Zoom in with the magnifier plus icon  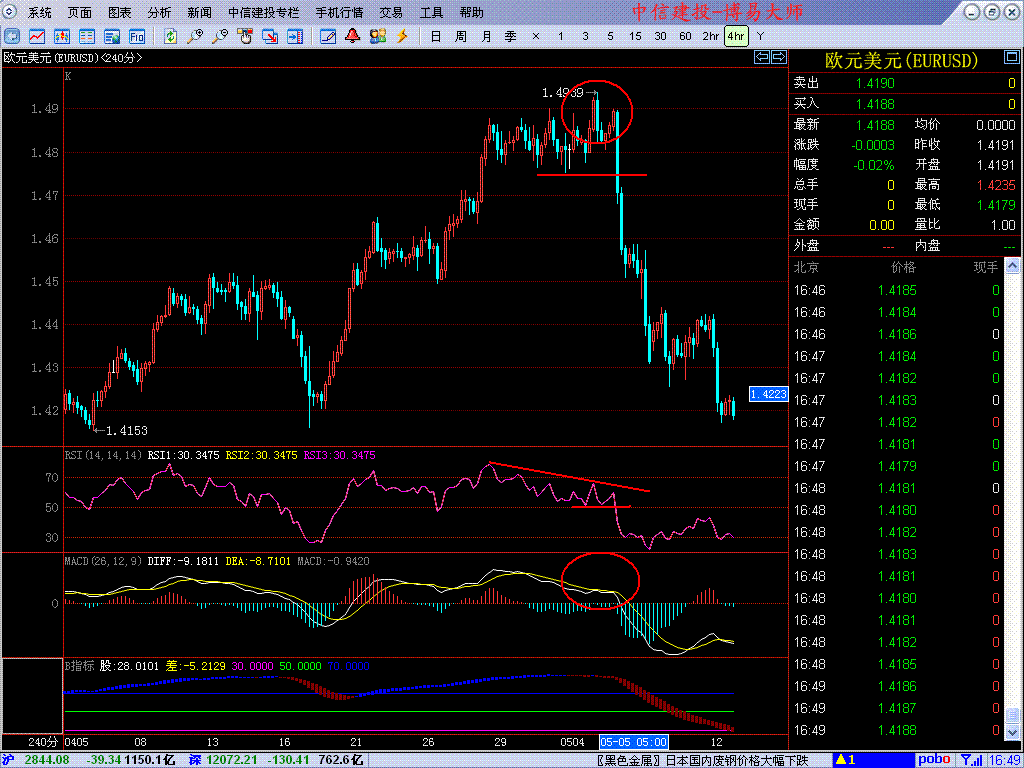(195, 36)
